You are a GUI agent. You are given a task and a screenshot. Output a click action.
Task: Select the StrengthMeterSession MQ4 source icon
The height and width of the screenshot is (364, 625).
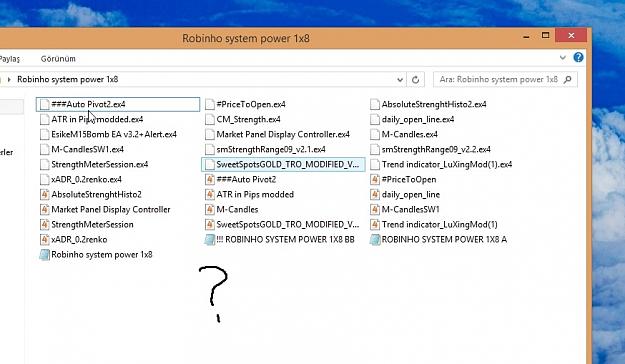point(45,224)
